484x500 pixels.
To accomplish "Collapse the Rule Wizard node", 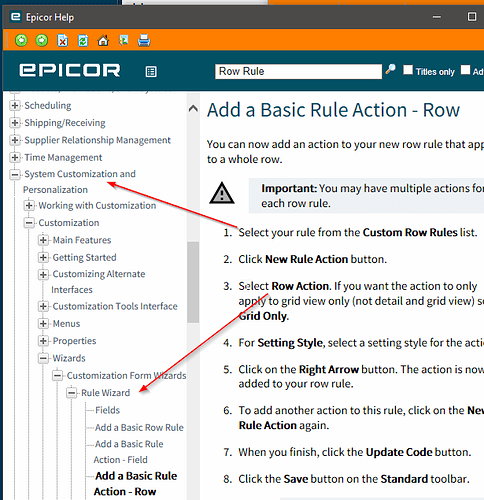I will pyautogui.click(x=71, y=393).
